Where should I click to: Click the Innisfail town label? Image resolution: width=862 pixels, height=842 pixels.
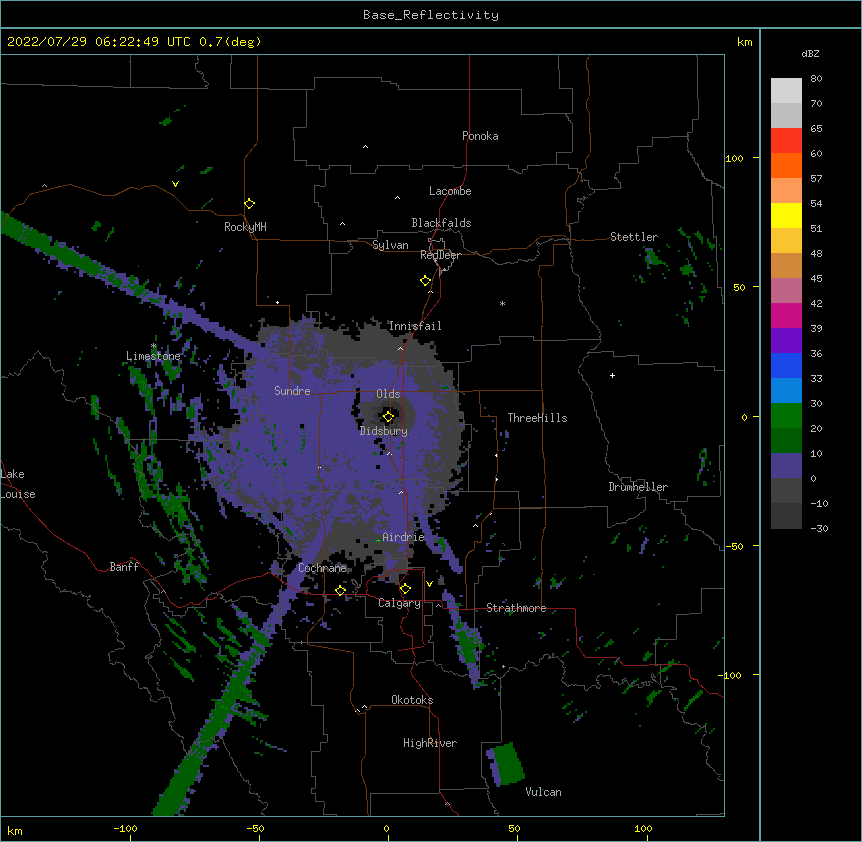point(415,326)
